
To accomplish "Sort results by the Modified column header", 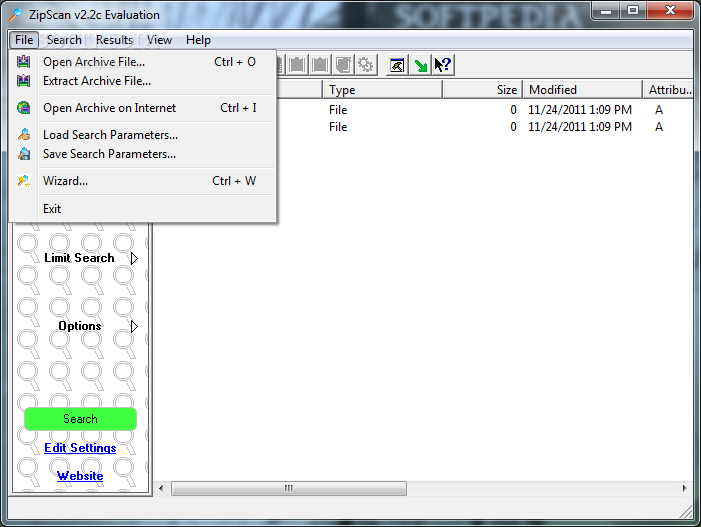I will (583, 89).
